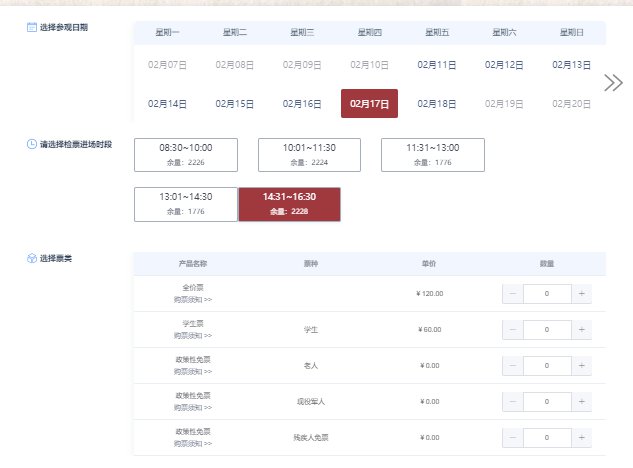Viewport: 633px width, 468px height.
Task: Click plus for 残疾人免票 ticket quantity
Action: pyautogui.click(x=582, y=438)
